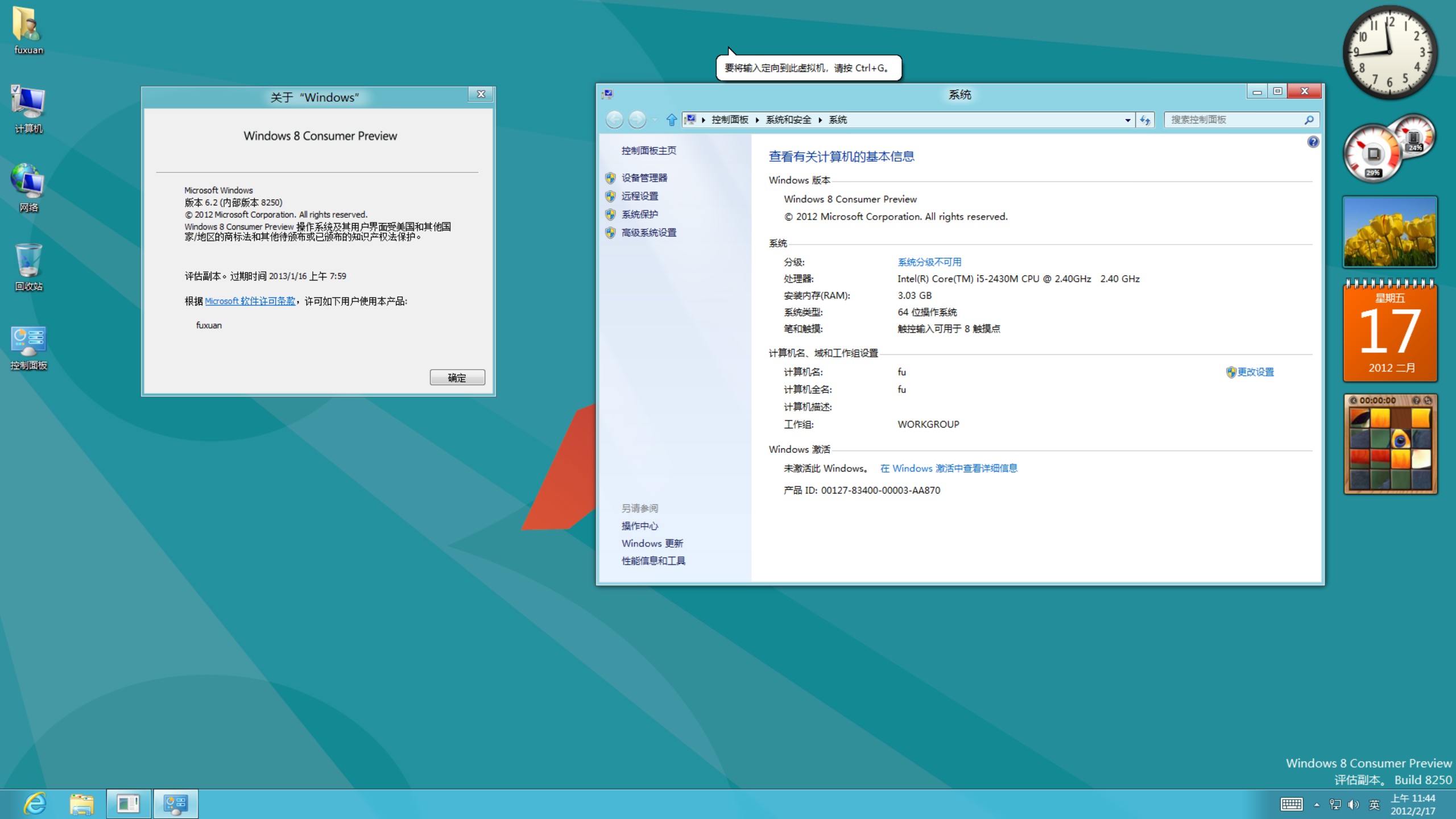Image resolution: width=1456 pixels, height=819 pixels.
Task: Click the puzzle gadget solve/shuffle icon
Action: 1427,400
